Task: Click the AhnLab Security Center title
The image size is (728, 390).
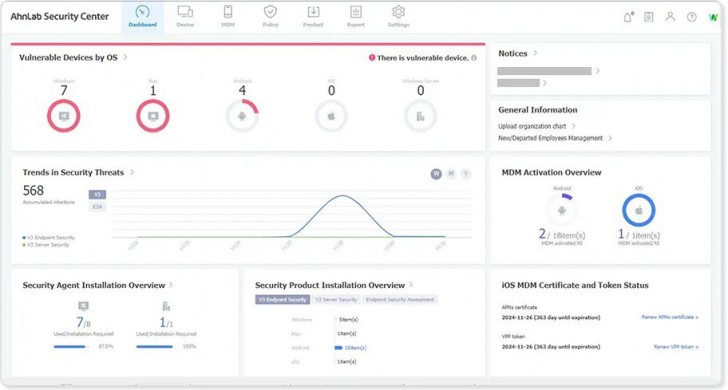Action: coord(59,16)
